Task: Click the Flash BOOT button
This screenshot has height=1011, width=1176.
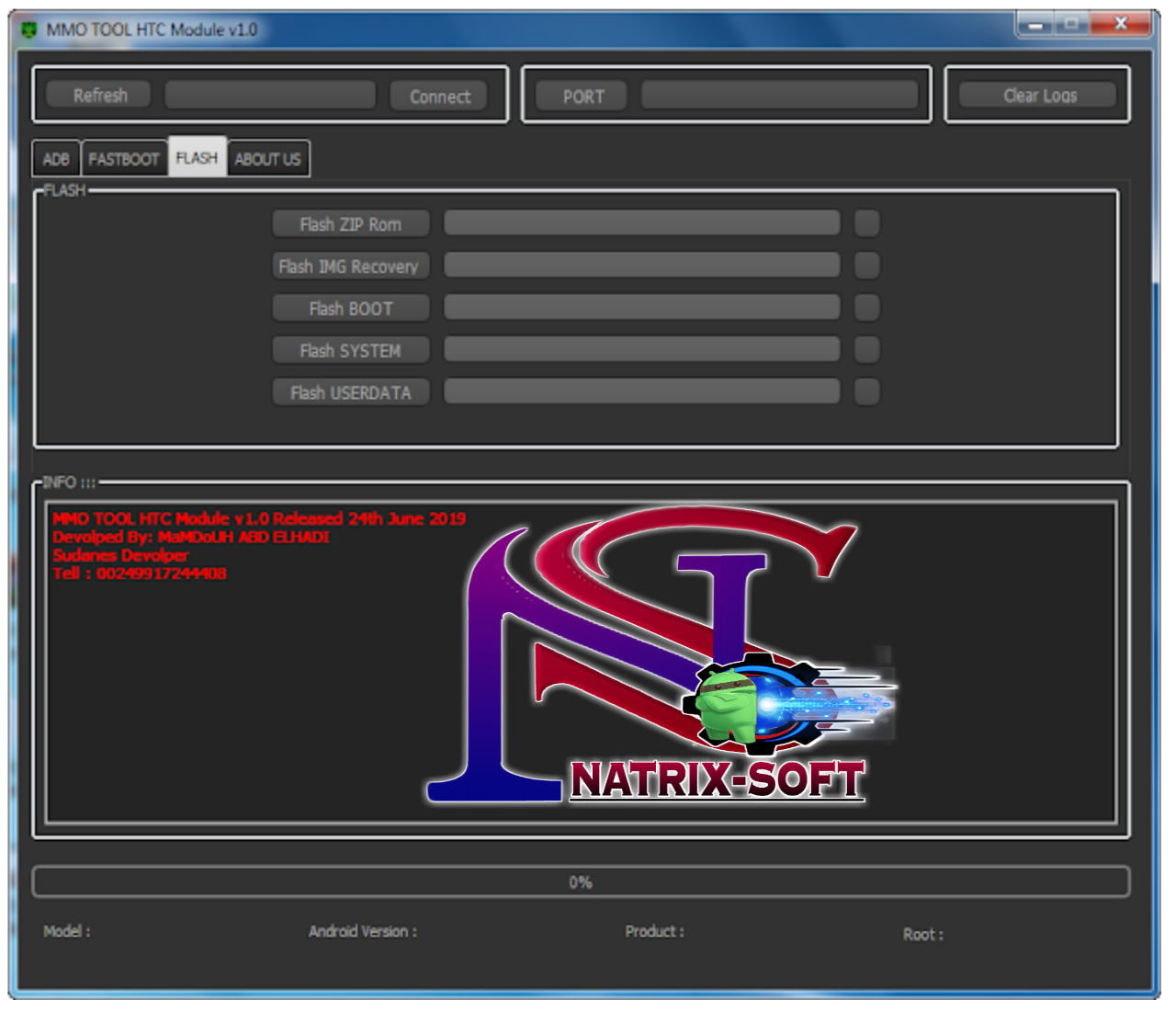Action: tap(351, 309)
